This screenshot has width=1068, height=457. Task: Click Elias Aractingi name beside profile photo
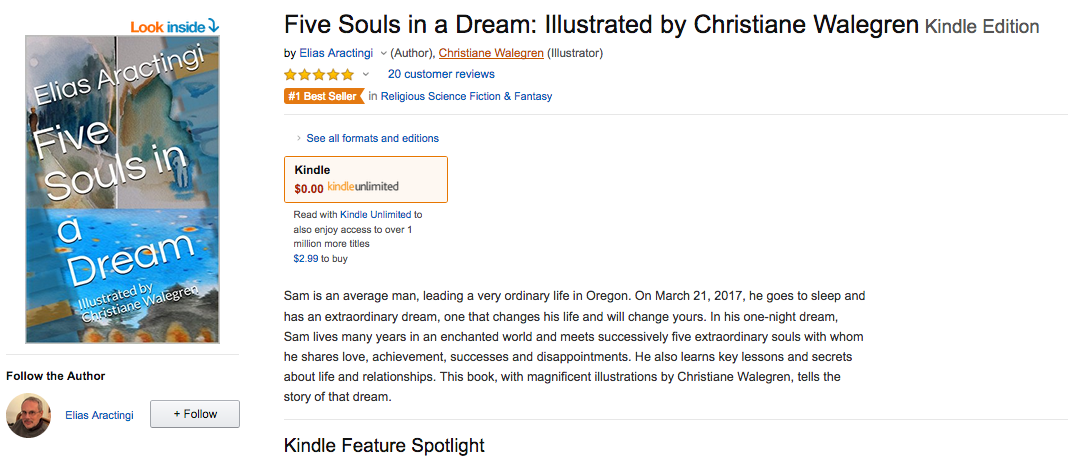(98, 415)
